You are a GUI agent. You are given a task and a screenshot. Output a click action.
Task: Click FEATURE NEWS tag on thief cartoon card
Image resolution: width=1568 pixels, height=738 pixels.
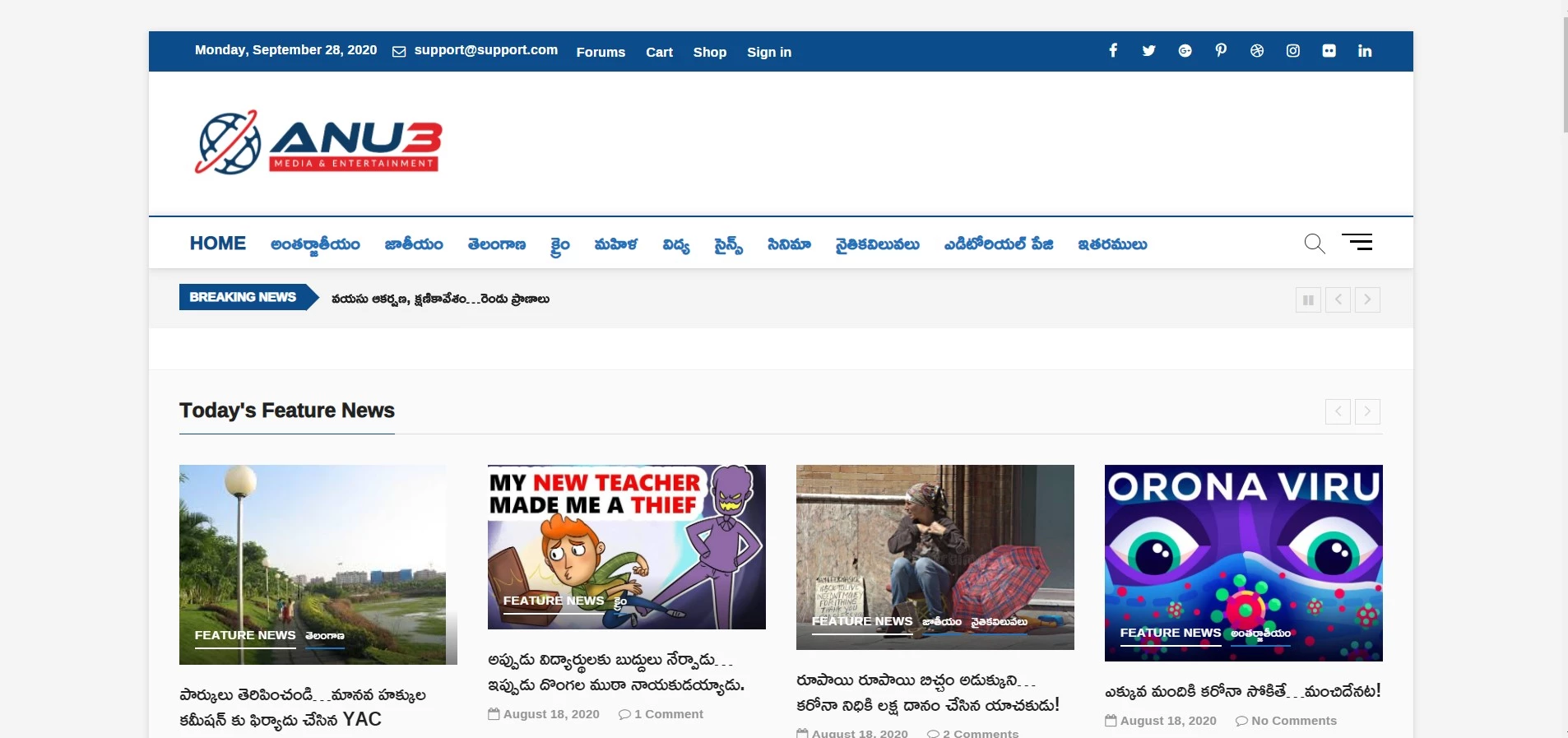tap(554, 601)
